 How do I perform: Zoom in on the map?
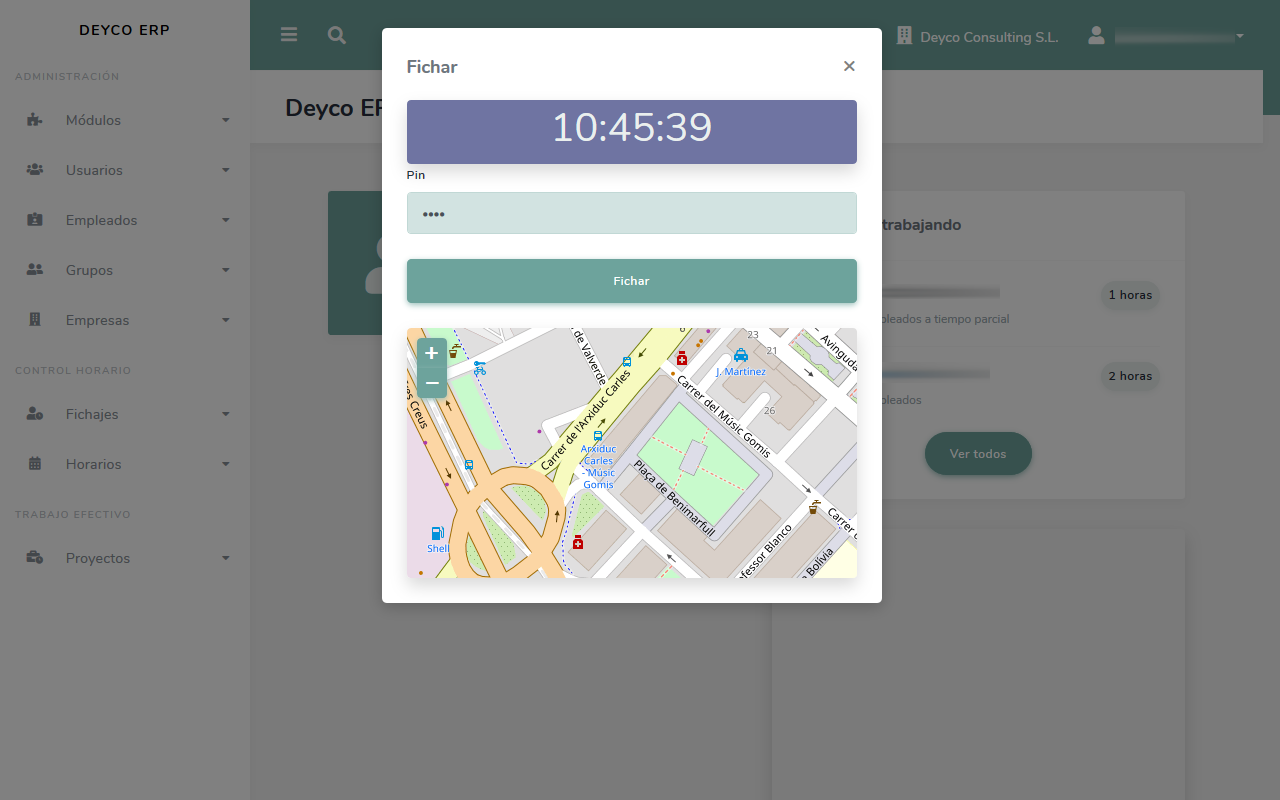(x=432, y=353)
